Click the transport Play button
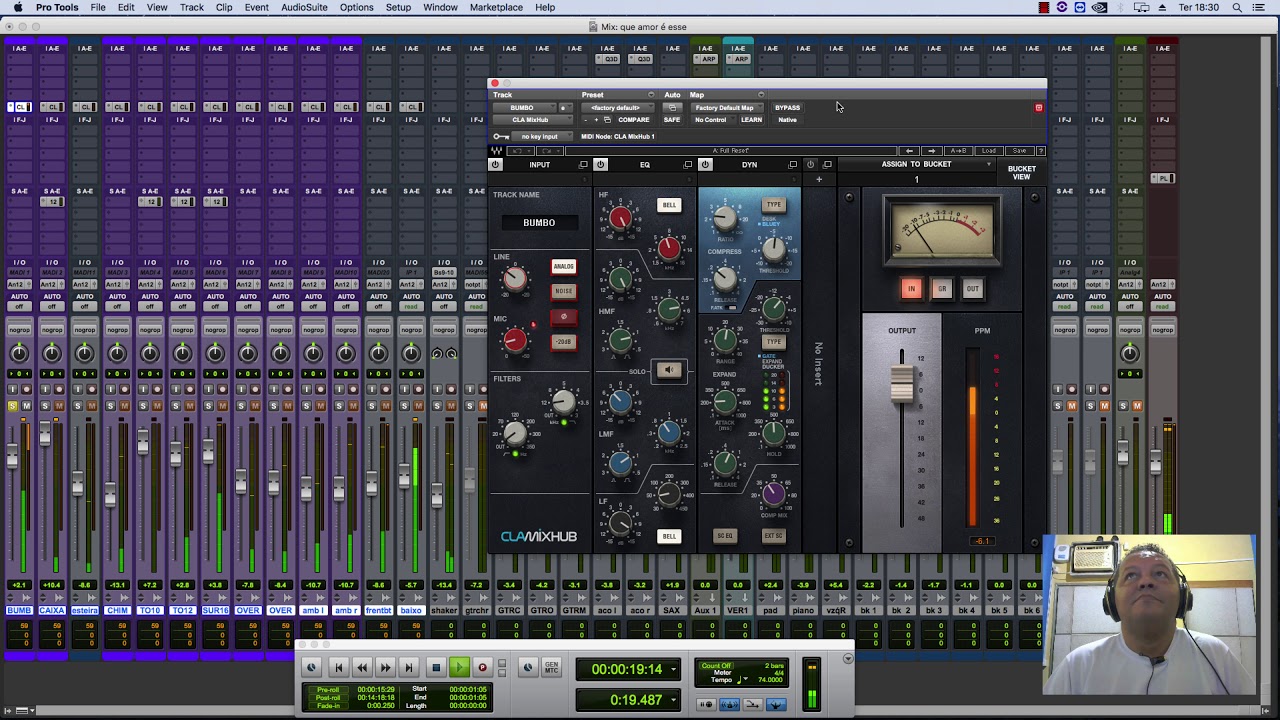The width and height of the screenshot is (1280, 720). (x=459, y=668)
